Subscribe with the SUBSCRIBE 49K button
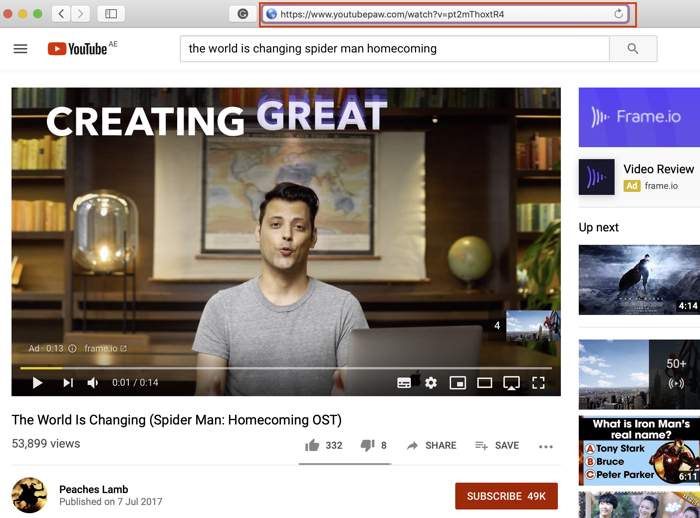Viewport: 700px width, 518px height. (506, 496)
